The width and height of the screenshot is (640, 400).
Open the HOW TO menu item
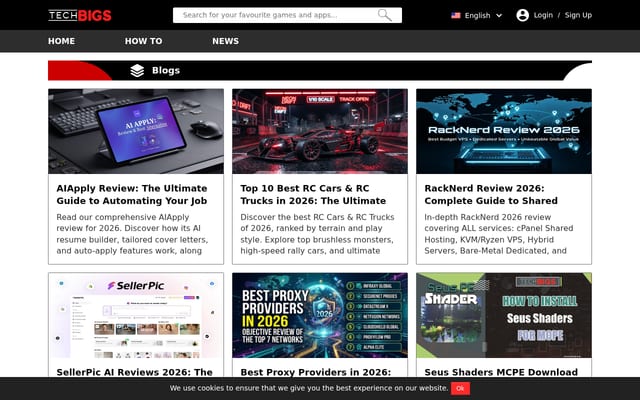(x=144, y=41)
